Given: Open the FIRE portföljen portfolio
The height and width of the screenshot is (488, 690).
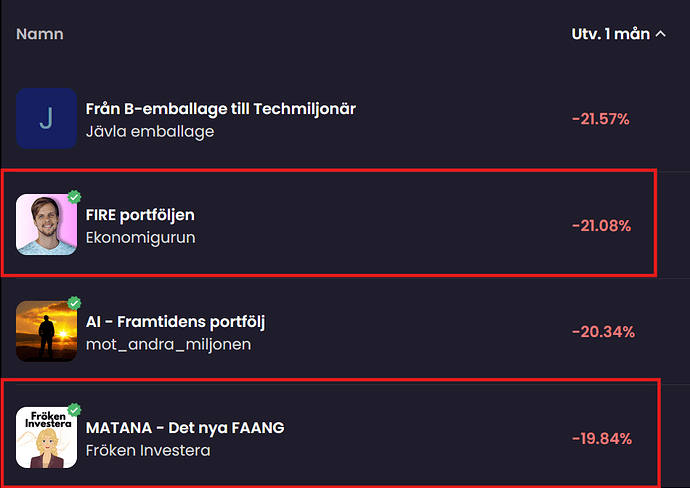Looking at the screenshot, I should (140, 215).
